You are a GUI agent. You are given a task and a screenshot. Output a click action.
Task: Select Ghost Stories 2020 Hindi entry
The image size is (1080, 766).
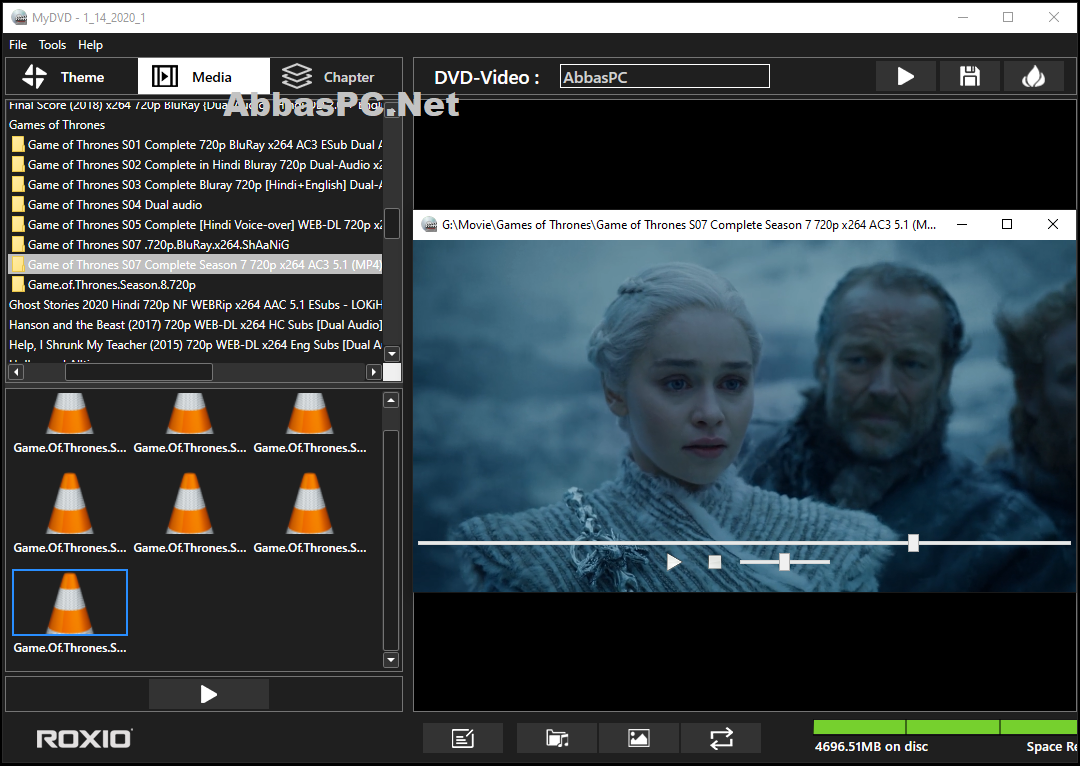(196, 304)
